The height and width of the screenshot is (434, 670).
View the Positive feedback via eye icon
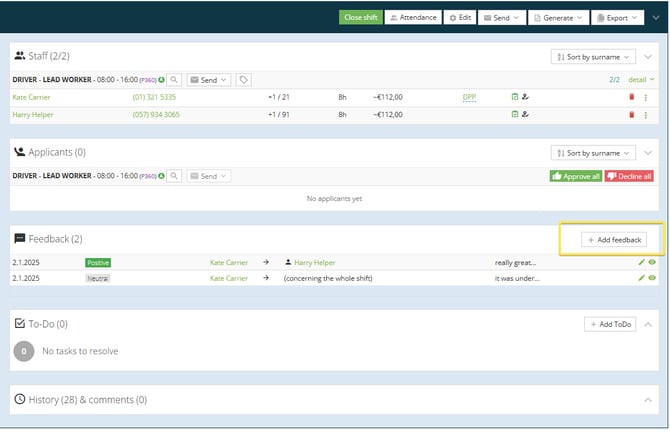(x=652, y=262)
